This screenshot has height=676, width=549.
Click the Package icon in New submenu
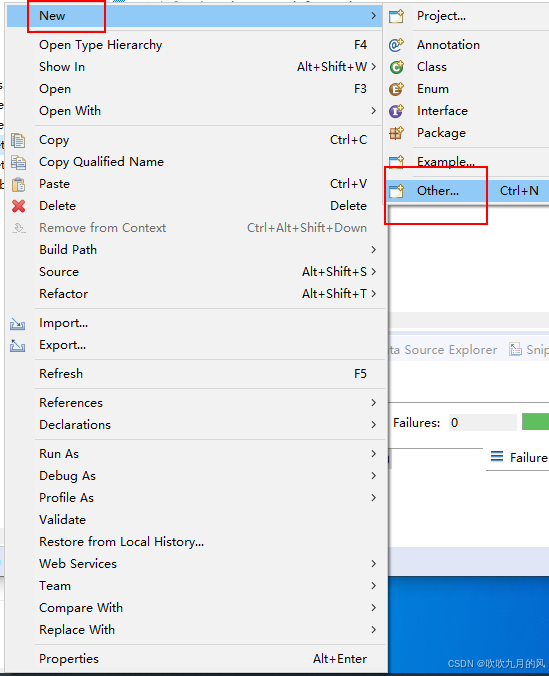point(396,133)
